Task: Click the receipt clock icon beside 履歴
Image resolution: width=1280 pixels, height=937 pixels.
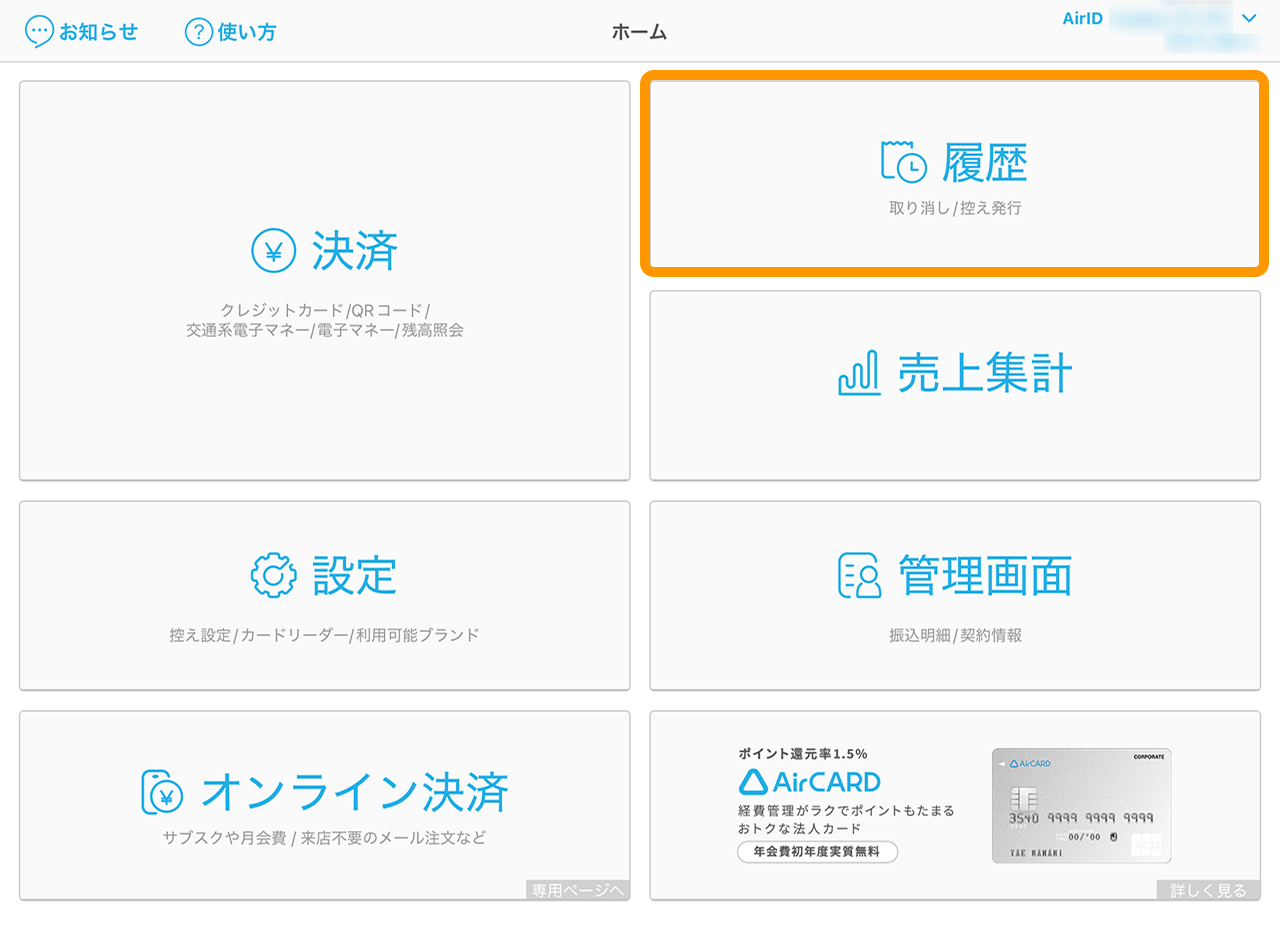Action: click(x=904, y=163)
